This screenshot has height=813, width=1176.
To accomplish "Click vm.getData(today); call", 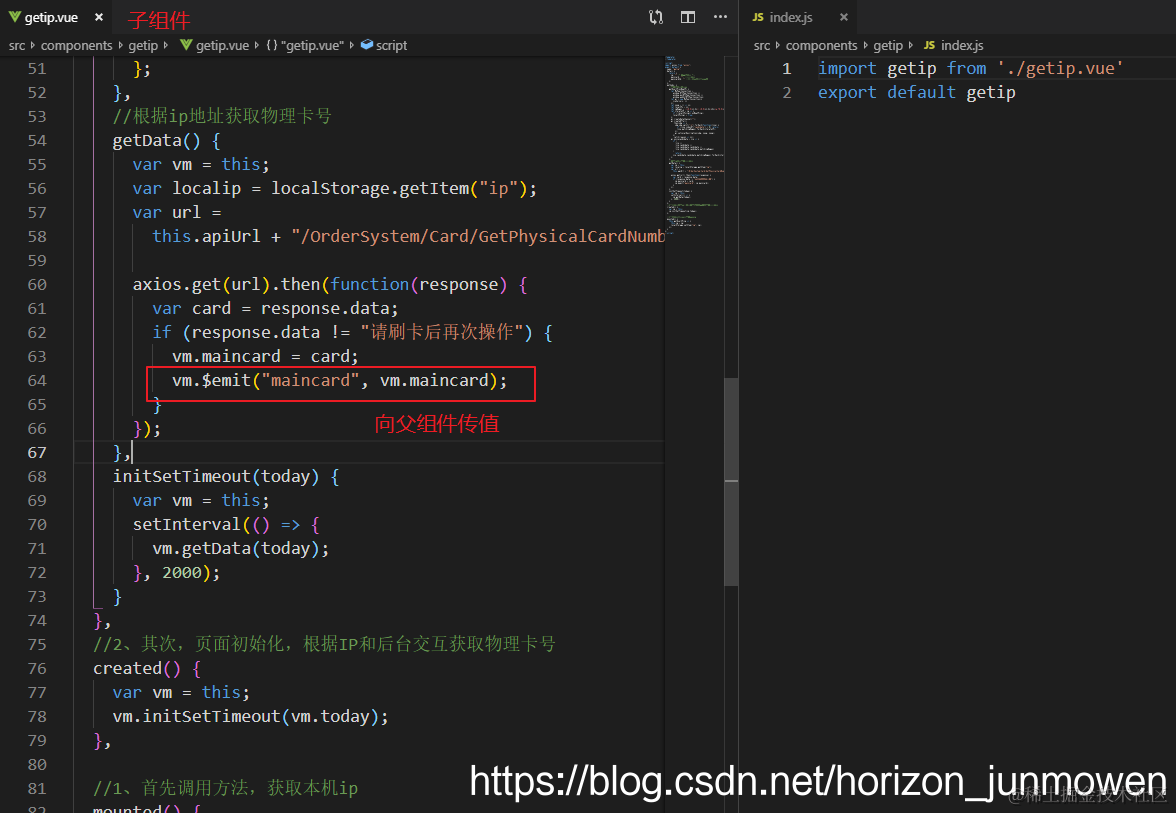I will [241, 548].
